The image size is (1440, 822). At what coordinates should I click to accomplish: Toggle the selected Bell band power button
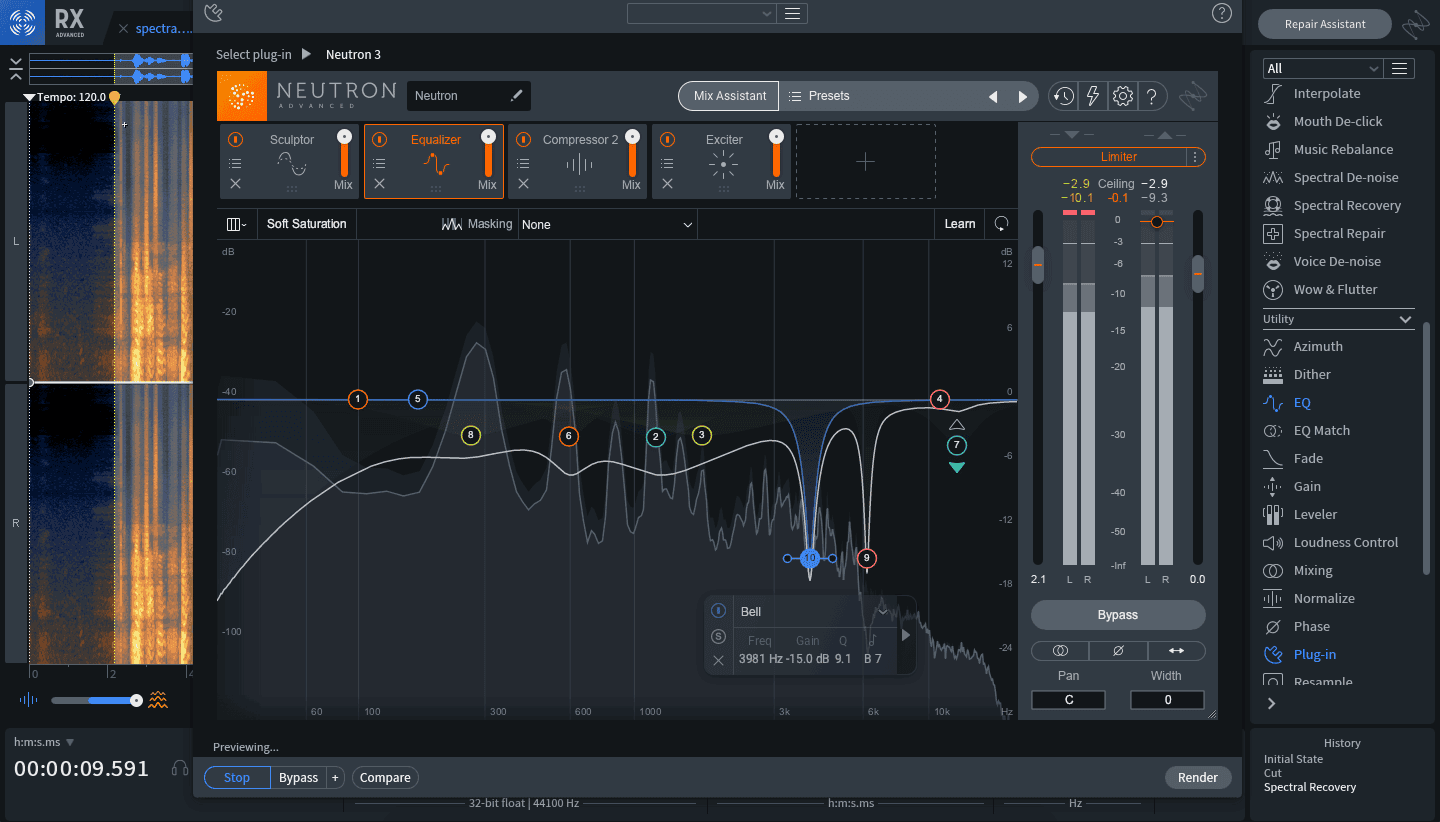(x=718, y=611)
